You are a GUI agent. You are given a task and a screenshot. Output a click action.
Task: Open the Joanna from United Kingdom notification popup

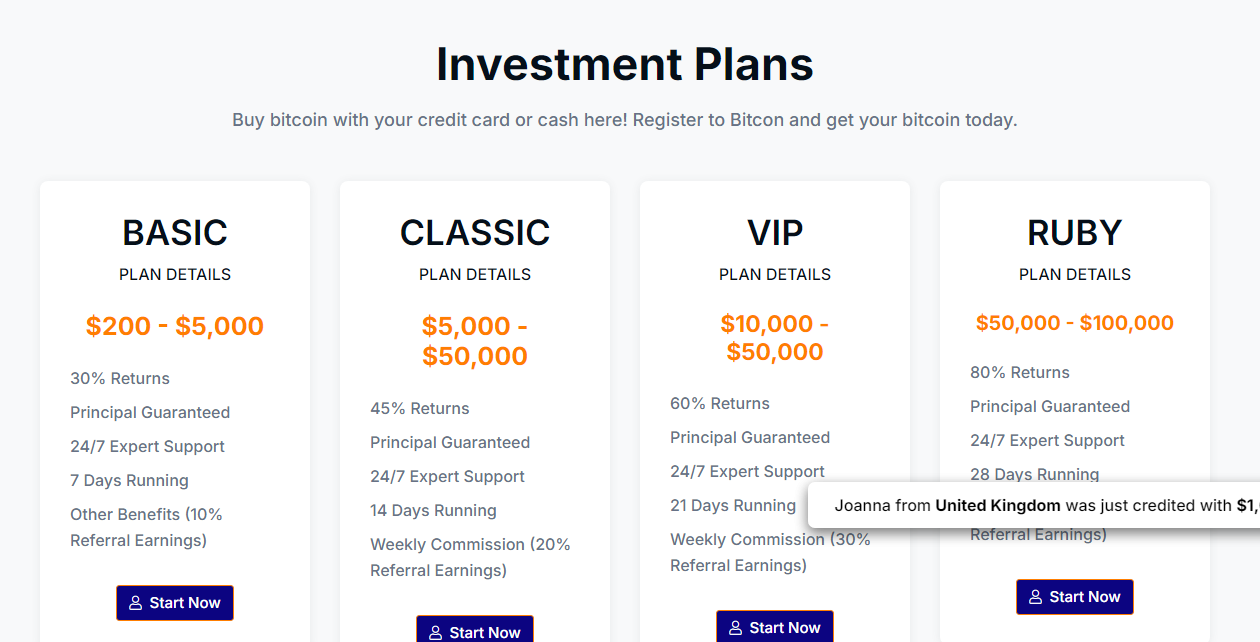(1034, 506)
